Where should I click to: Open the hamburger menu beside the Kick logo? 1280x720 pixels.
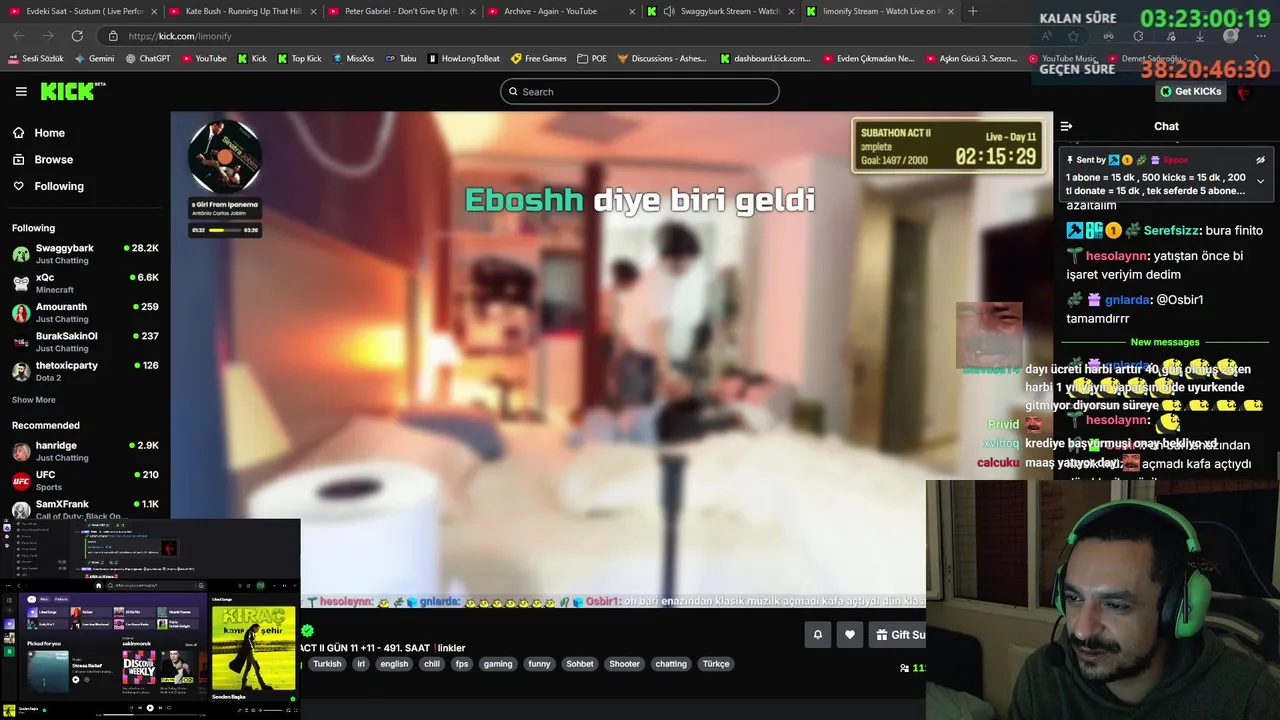(x=21, y=91)
